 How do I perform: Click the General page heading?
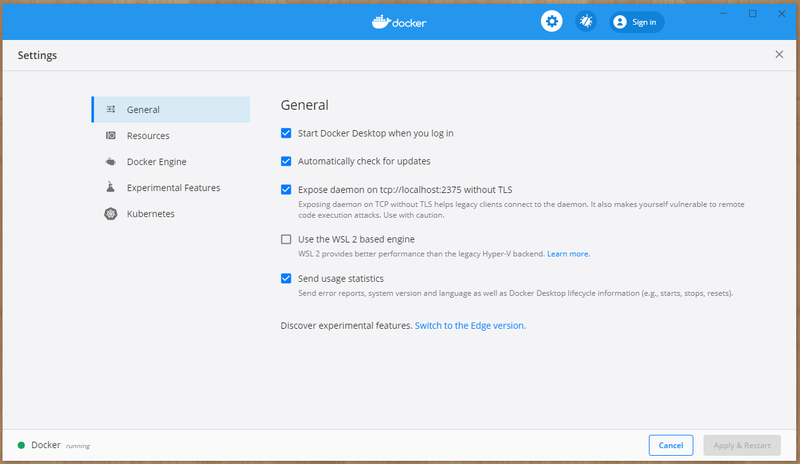click(x=305, y=105)
